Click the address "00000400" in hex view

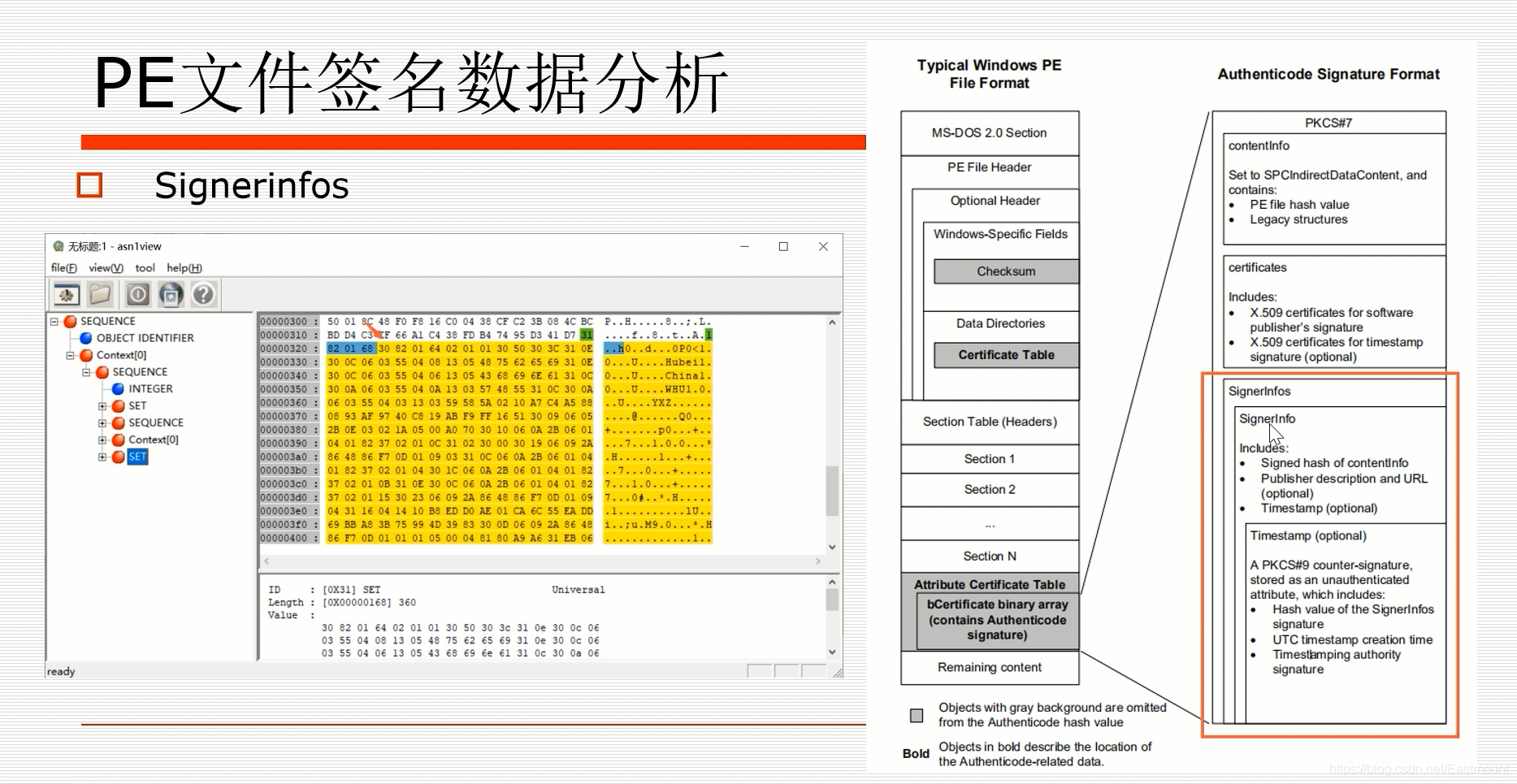[284, 538]
